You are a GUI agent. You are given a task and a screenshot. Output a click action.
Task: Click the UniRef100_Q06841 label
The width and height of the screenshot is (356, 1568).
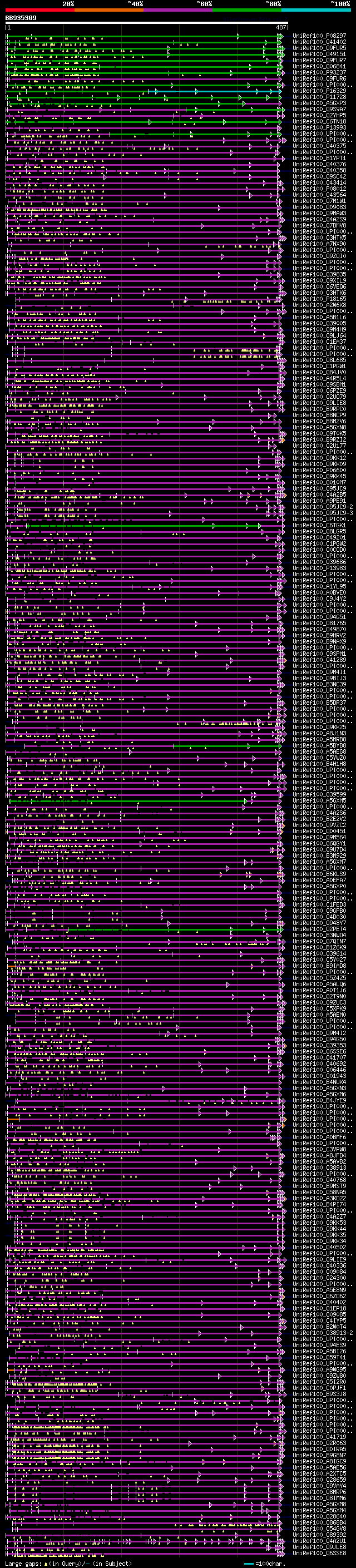tap(319, 66)
